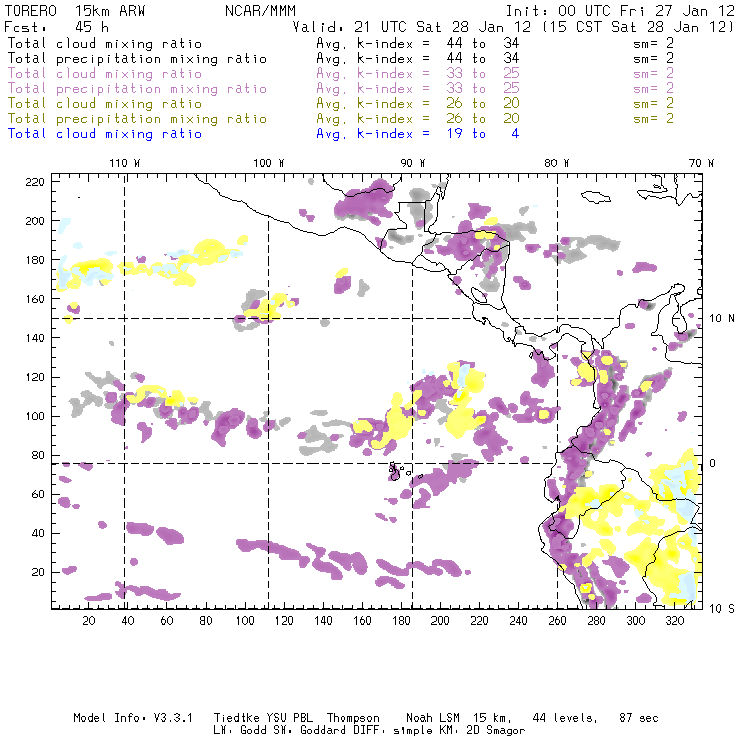
Task: Click the "100 W" longitude label
Action: (269, 163)
